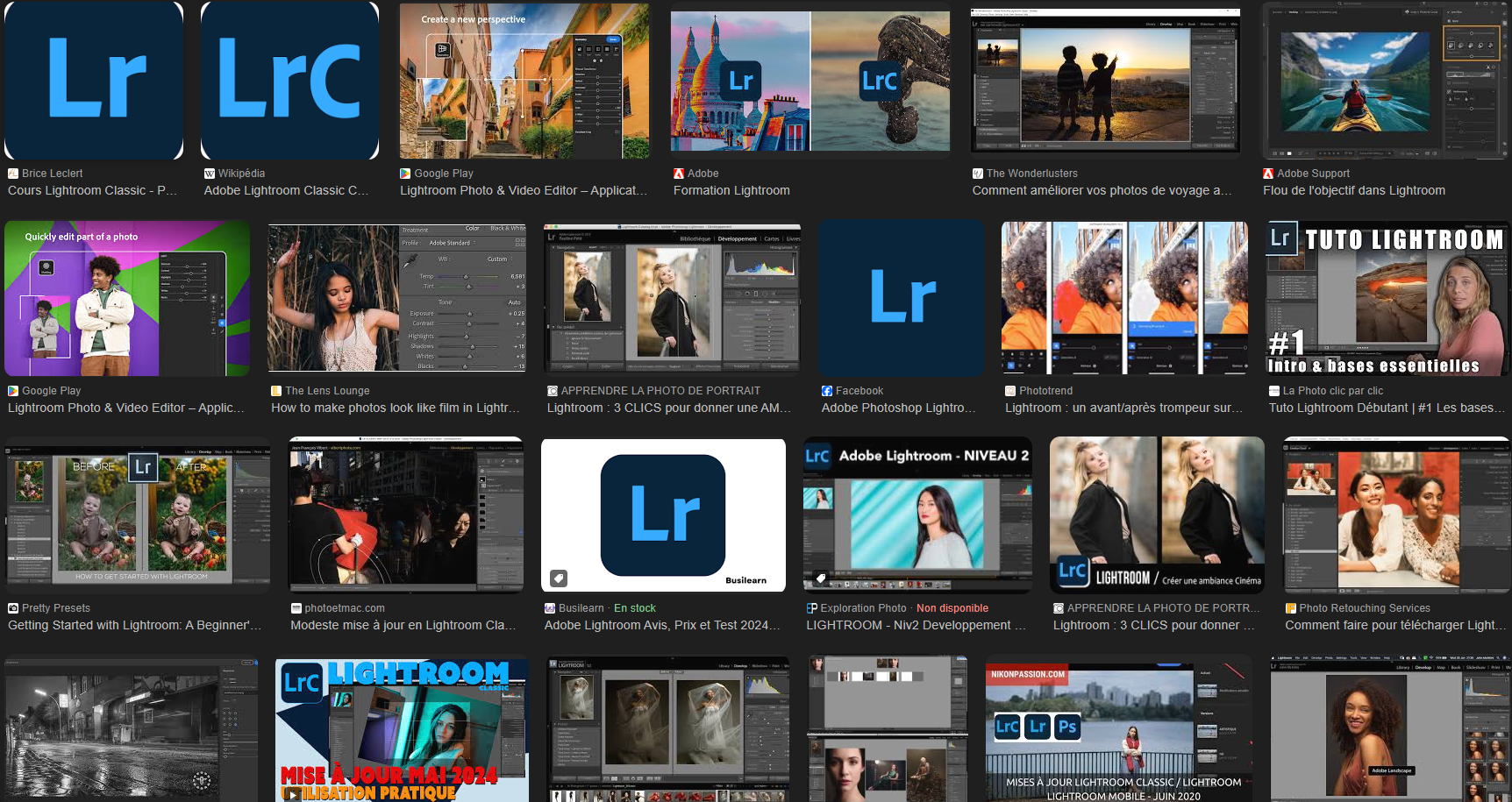Click Google Play favicon below 'Create a new perspective' image
1512x802 pixels.
(x=405, y=174)
